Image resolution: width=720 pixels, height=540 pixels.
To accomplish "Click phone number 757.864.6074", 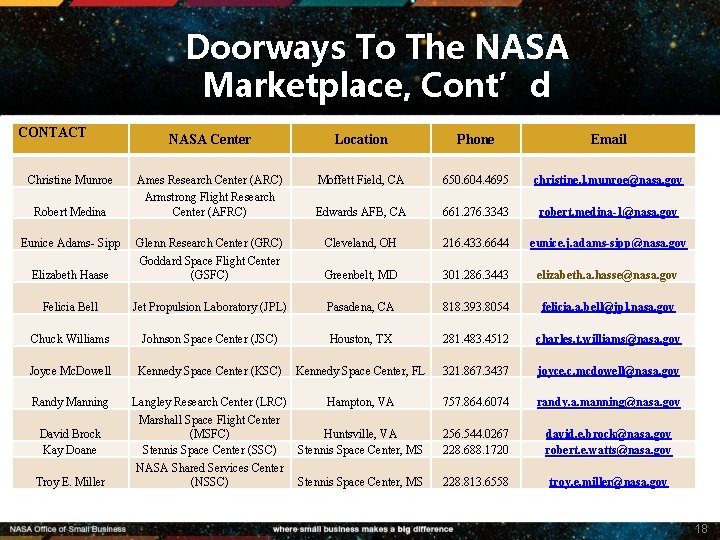I will pyautogui.click(x=475, y=402).
